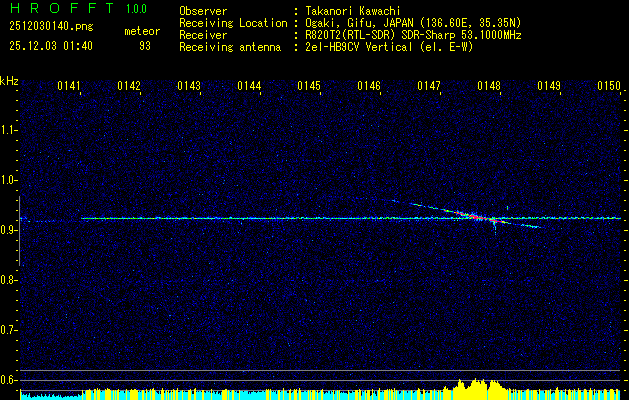Viewport: 629px width, 400px height.
Task: Select the 0150 time marker
Action: click(609, 87)
